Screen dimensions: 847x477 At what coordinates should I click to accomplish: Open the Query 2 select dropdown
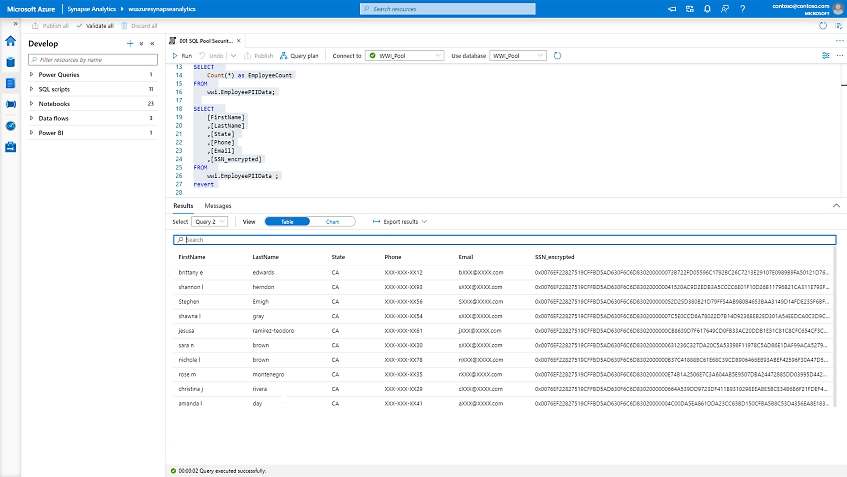(x=209, y=221)
